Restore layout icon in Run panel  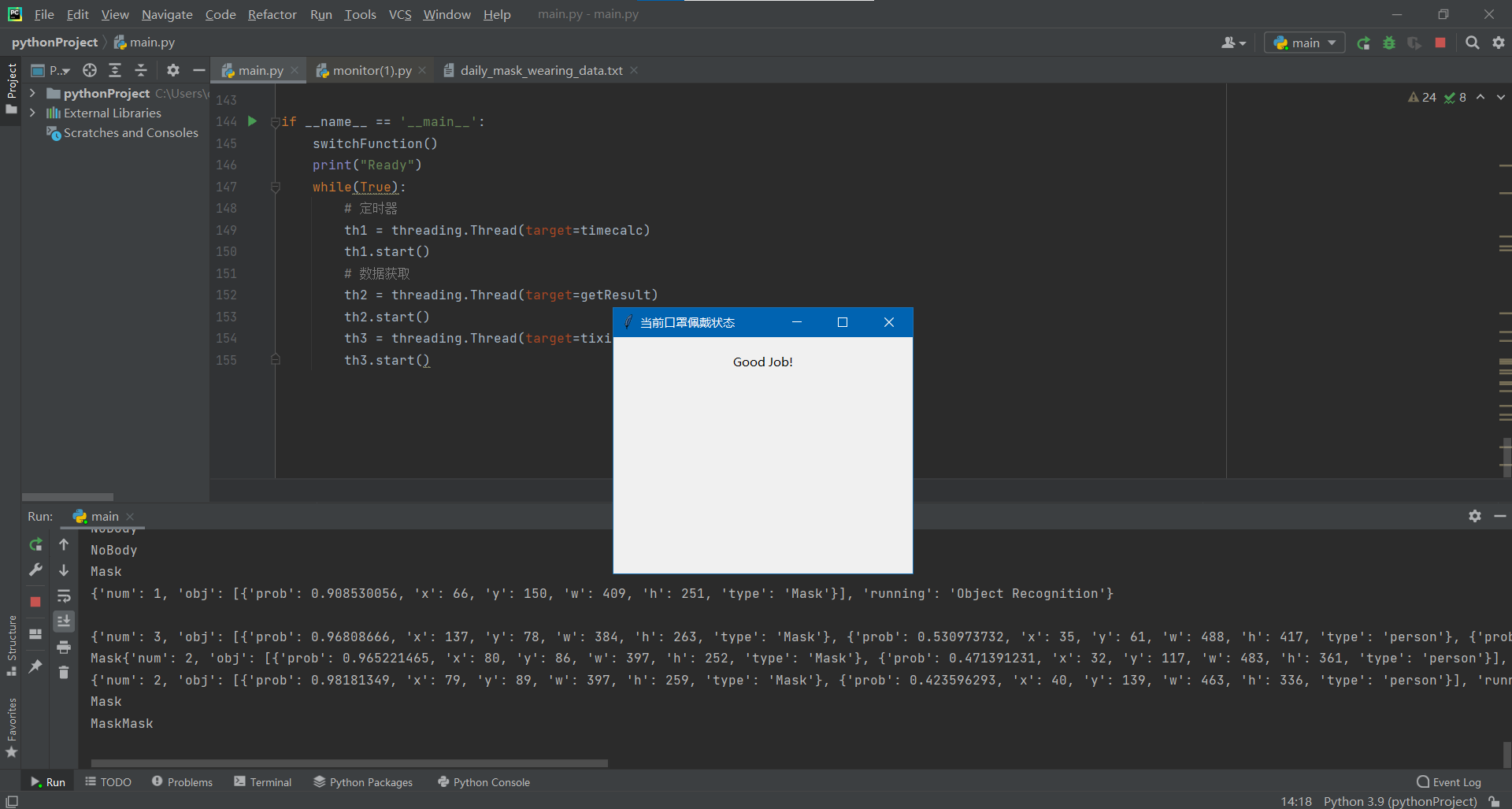tap(35, 633)
